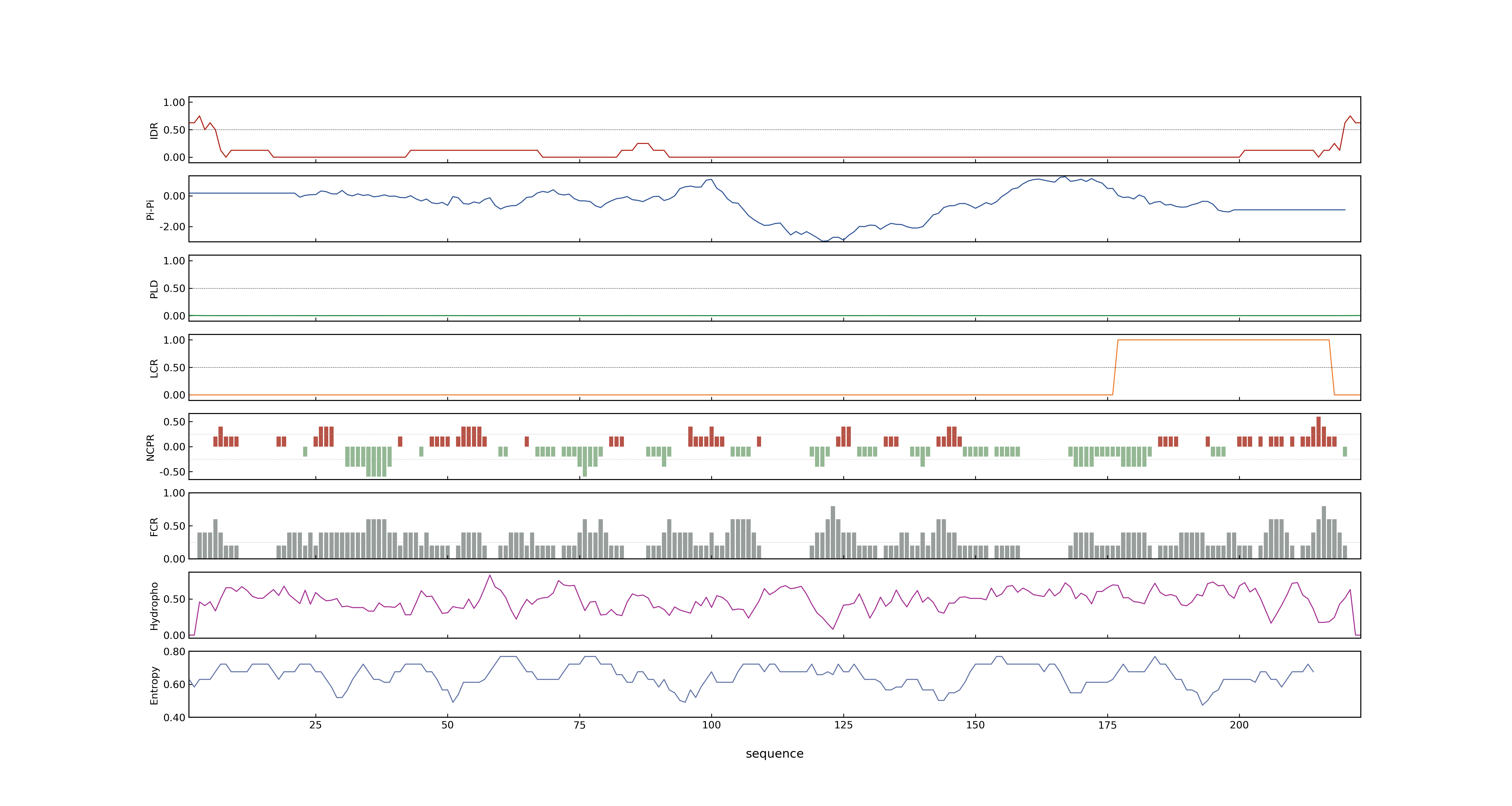Click the Hydropho y-axis label

click(154, 606)
